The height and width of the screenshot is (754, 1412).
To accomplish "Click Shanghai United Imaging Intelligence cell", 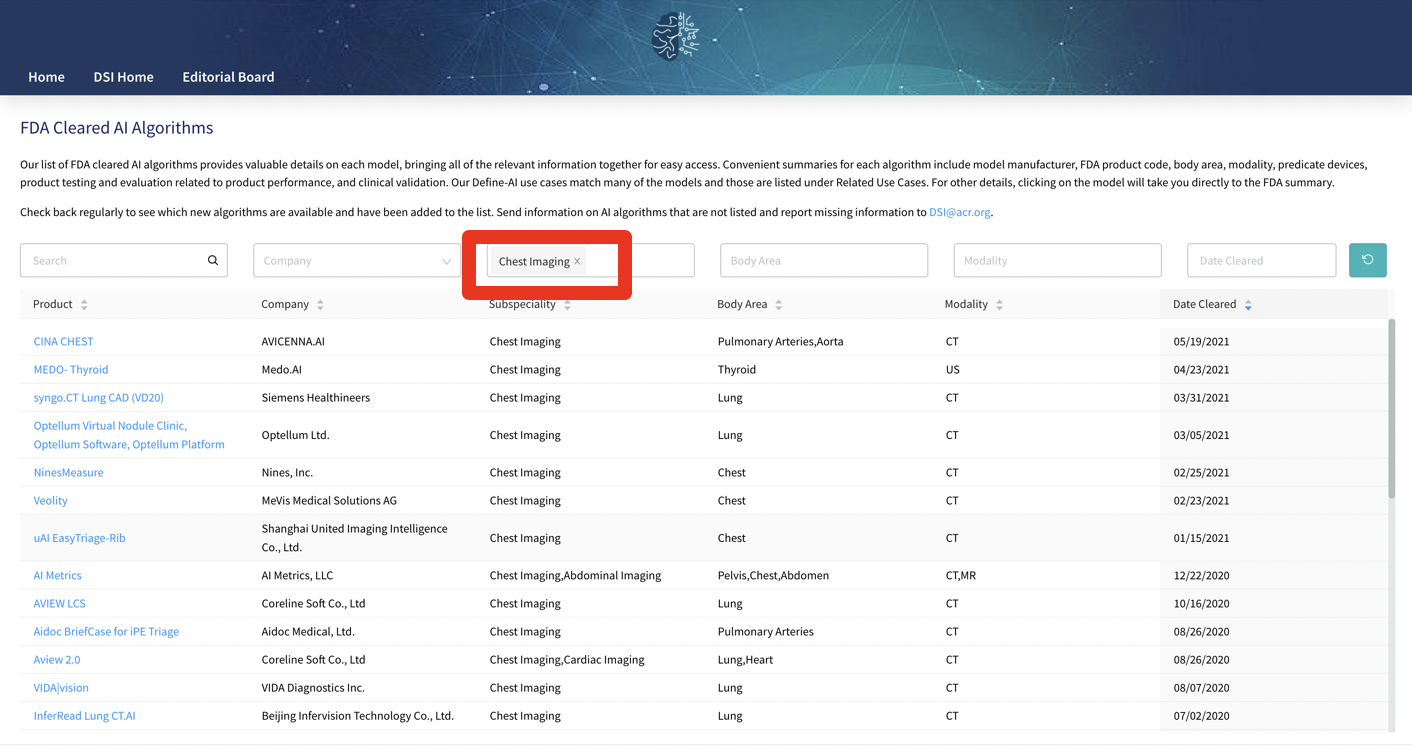I will [354, 538].
